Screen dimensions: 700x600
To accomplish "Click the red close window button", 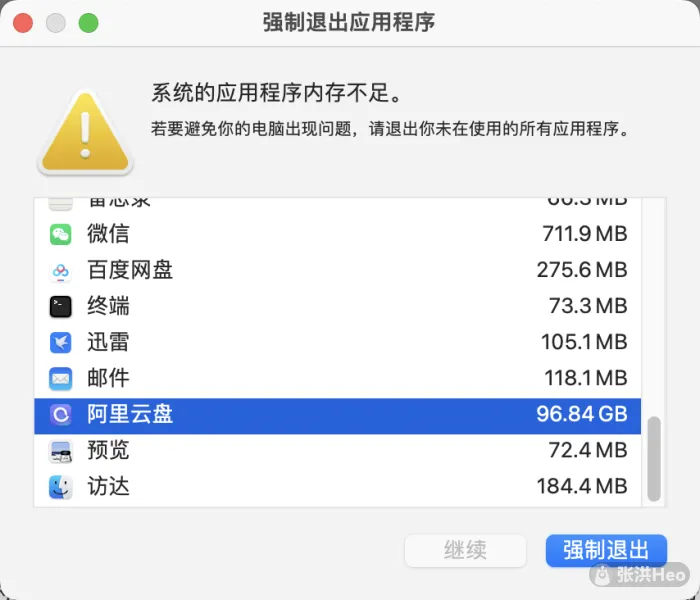I will pyautogui.click(x=23, y=23).
